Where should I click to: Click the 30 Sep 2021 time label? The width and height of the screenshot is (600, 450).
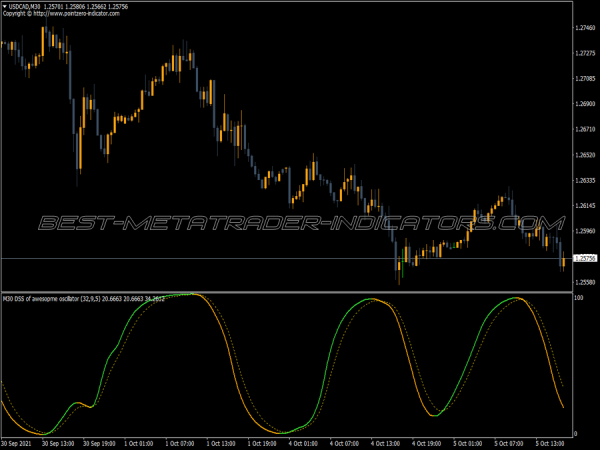click(16, 443)
